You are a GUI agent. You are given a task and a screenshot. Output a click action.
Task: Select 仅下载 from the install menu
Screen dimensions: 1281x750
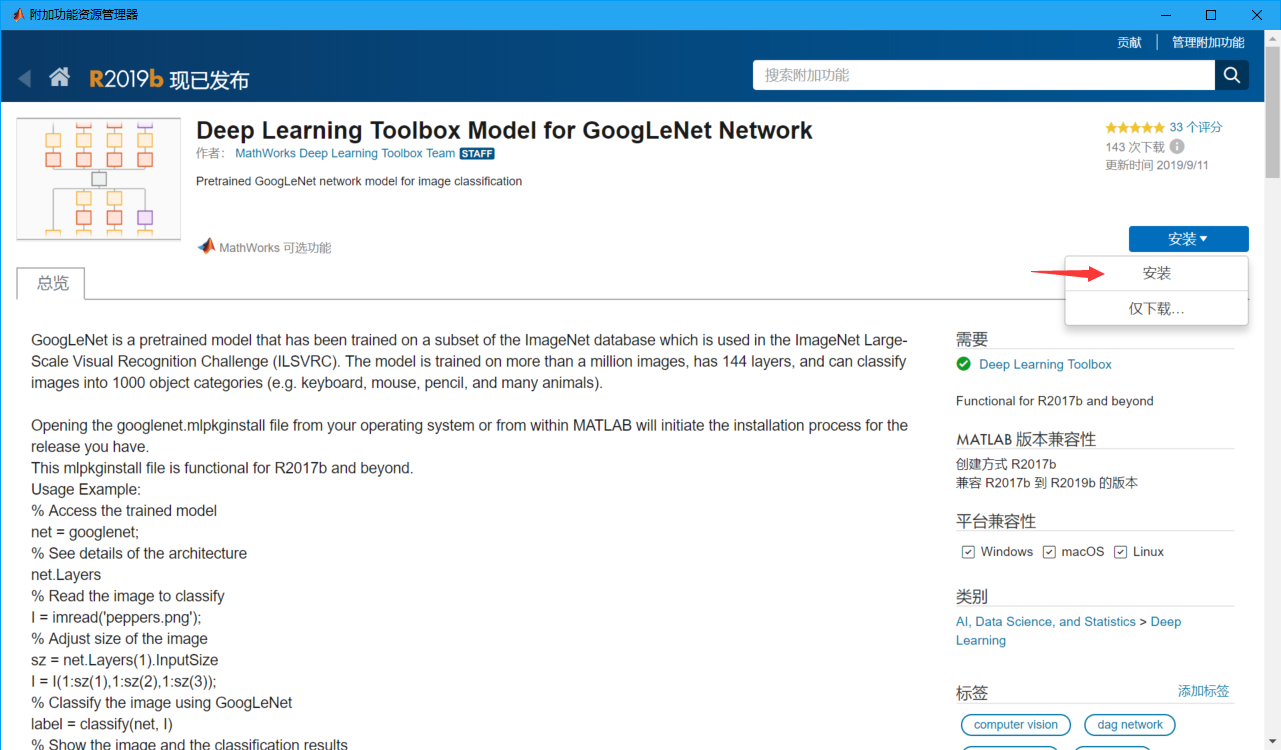[x=1155, y=309]
